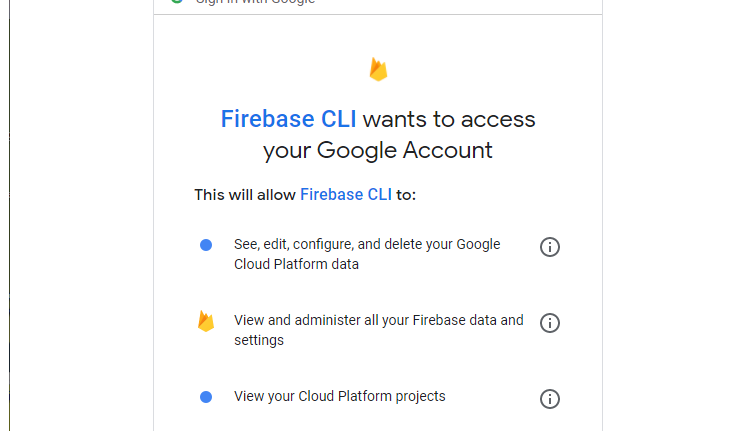Click info icon beside View Cloud Platform projects

pyautogui.click(x=549, y=399)
